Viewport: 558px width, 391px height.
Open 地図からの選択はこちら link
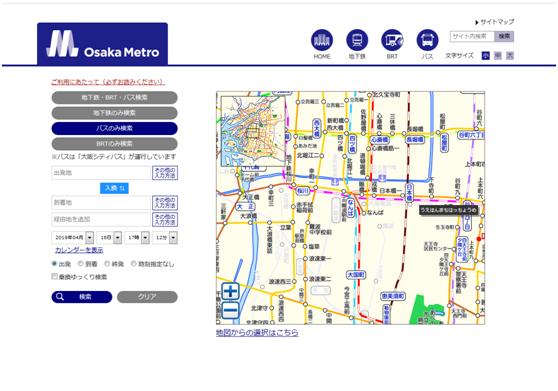(257, 333)
